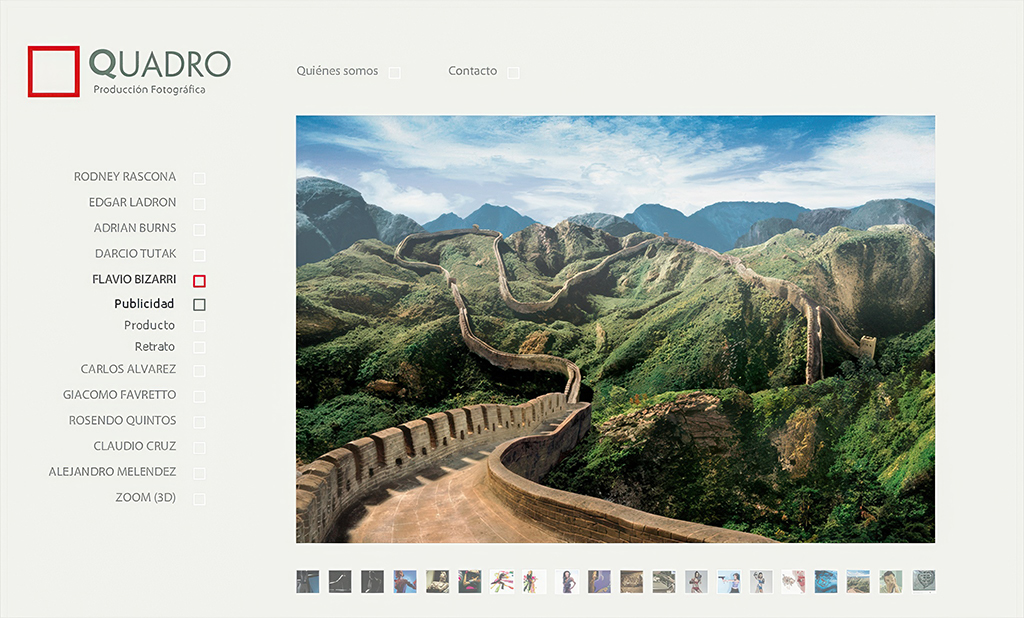Click the large Great Wall photograph
Viewport: 1024px width, 618px height.
615,329
